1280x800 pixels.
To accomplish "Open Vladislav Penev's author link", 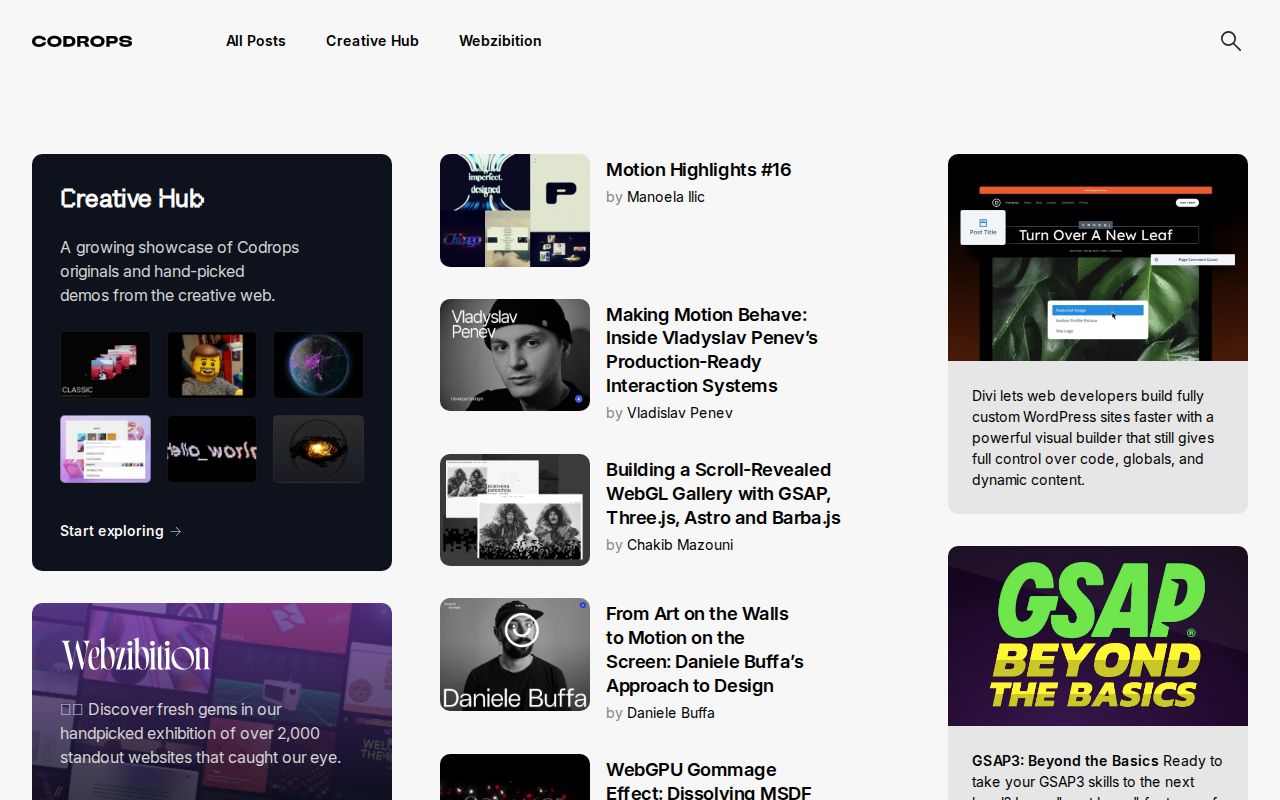I will click(679, 413).
